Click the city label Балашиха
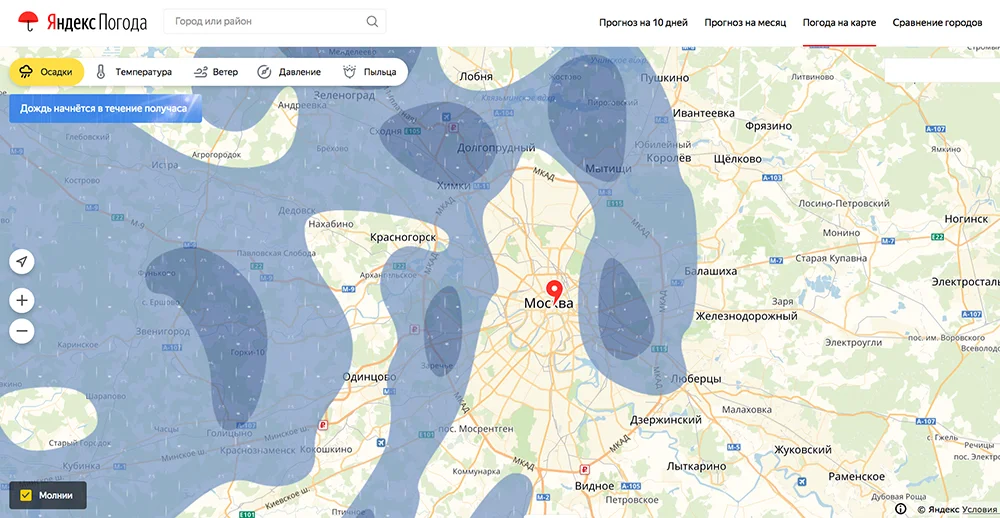1000x518 pixels. [x=710, y=271]
